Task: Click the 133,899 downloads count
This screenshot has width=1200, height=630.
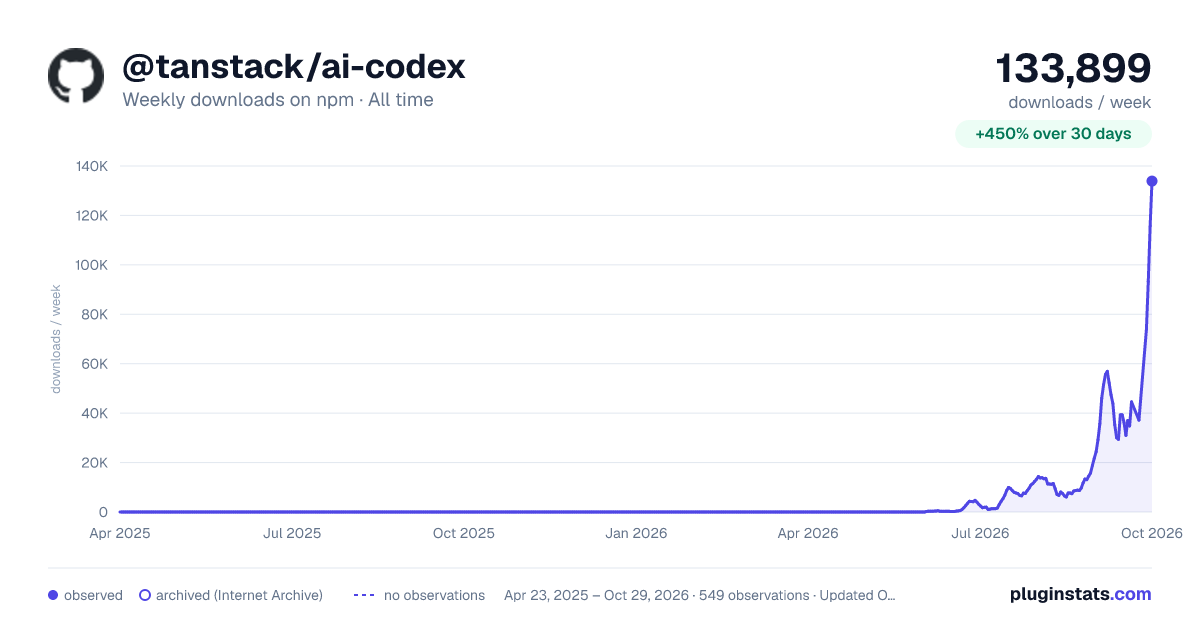Action: pos(1073,69)
